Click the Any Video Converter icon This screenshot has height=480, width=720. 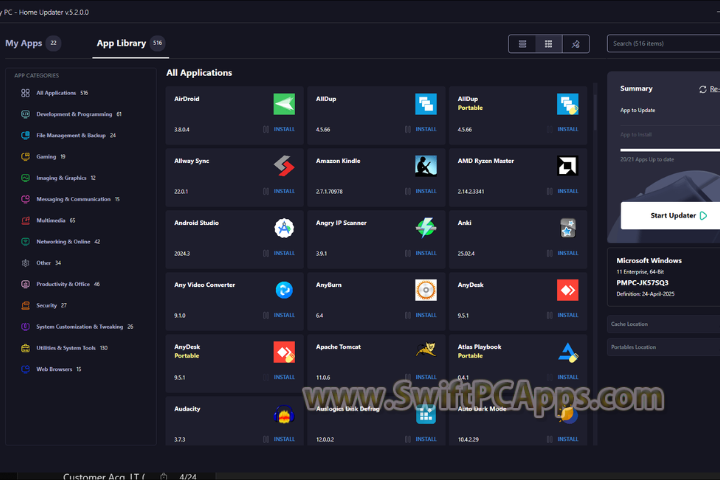coord(284,290)
